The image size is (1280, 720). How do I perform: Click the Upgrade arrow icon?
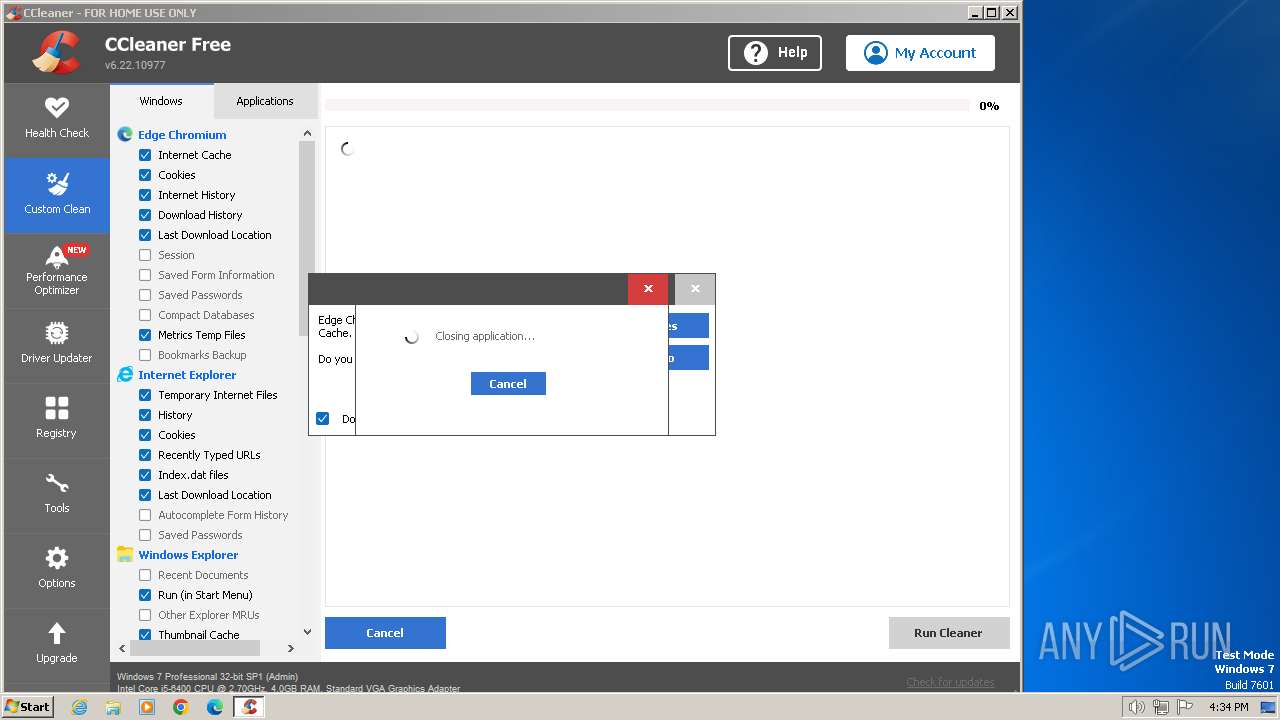pos(57,633)
